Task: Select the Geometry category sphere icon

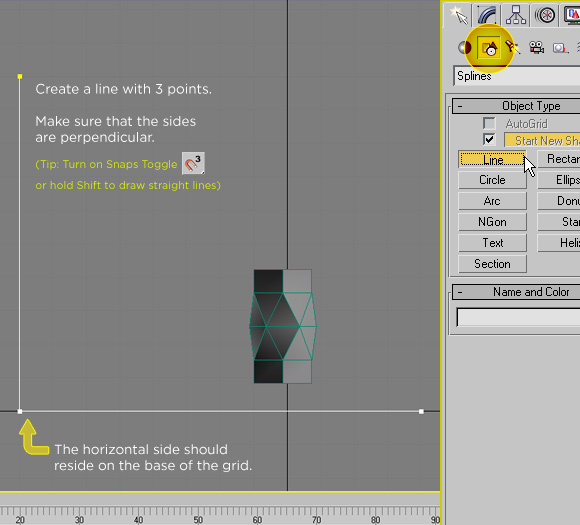Action: 464,48
